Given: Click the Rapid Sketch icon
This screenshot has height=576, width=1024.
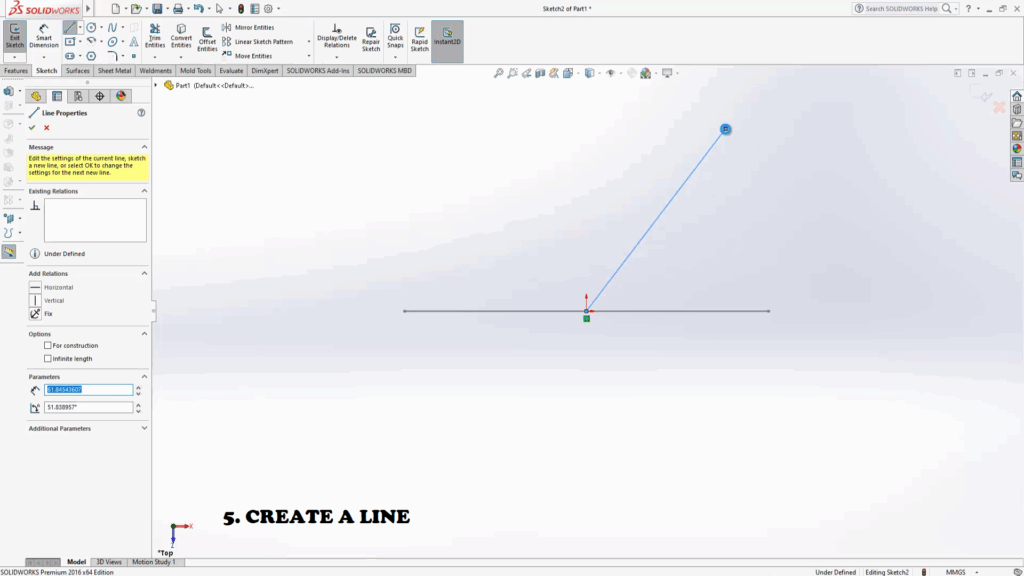Looking at the screenshot, I should pos(419,38).
